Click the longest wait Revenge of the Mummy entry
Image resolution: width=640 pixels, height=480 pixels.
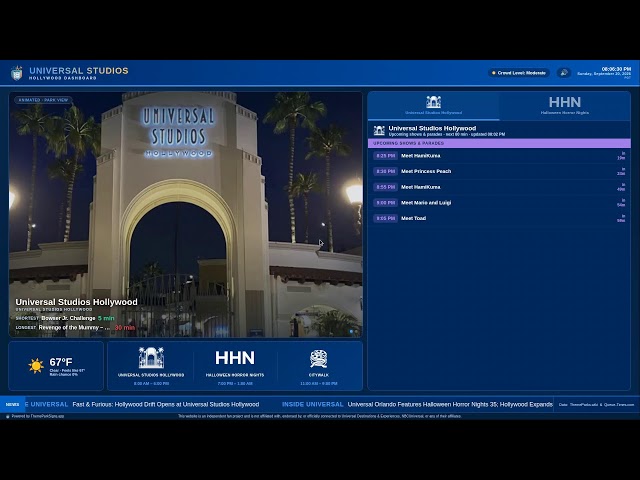(75, 327)
